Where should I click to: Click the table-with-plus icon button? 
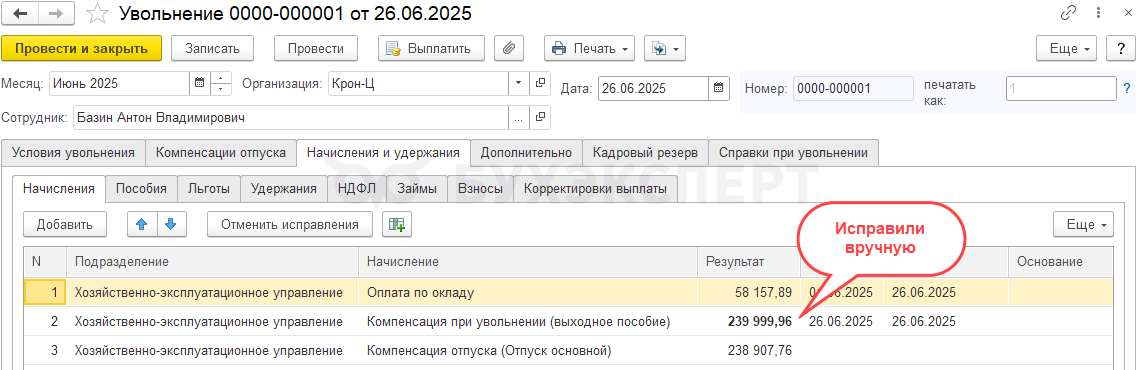(x=397, y=225)
